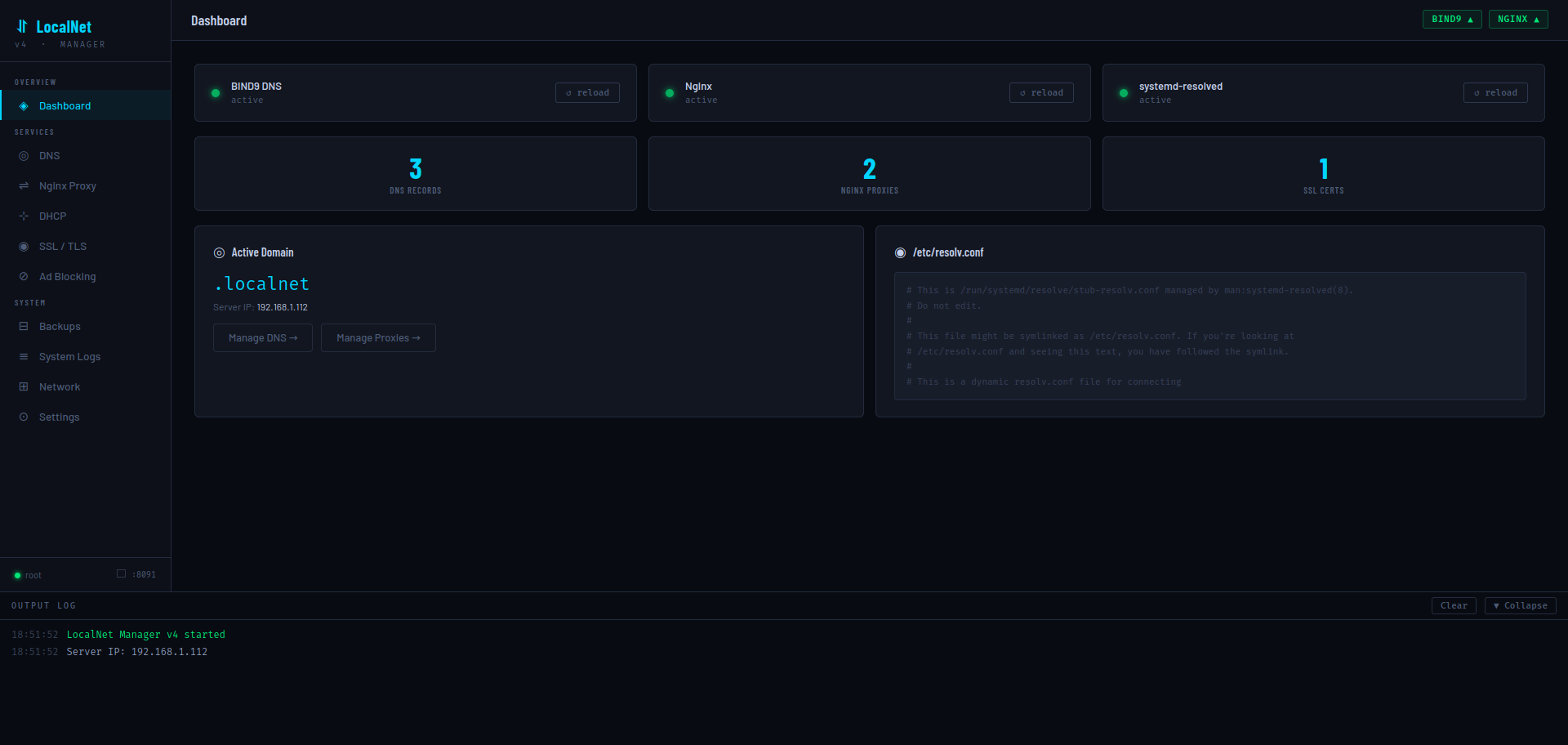This screenshot has width=1568, height=745.
Task: Click Server IP 192.168.1.112 under Active Domain
Action: point(261,308)
